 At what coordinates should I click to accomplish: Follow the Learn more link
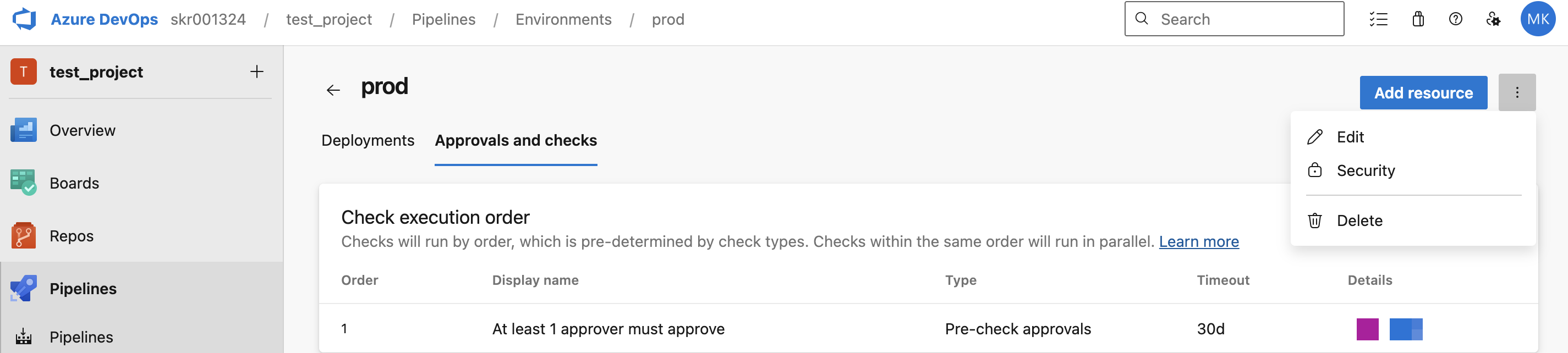(x=1198, y=241)
